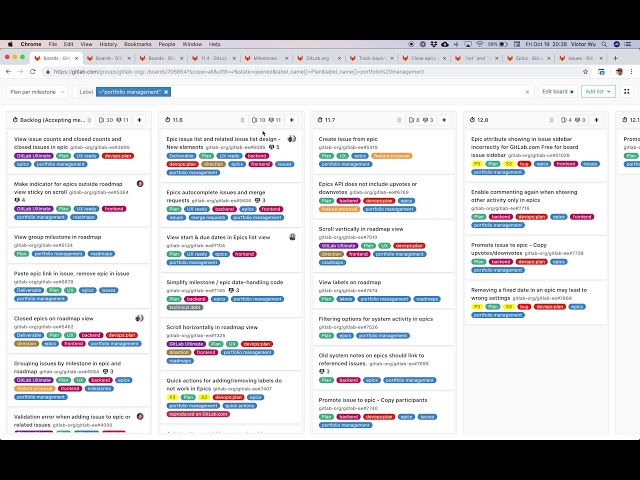This screenshot has width=640, height=480.
Task: Click technical debt label on Simplify milestone card
Action: (x=185, y=307)
